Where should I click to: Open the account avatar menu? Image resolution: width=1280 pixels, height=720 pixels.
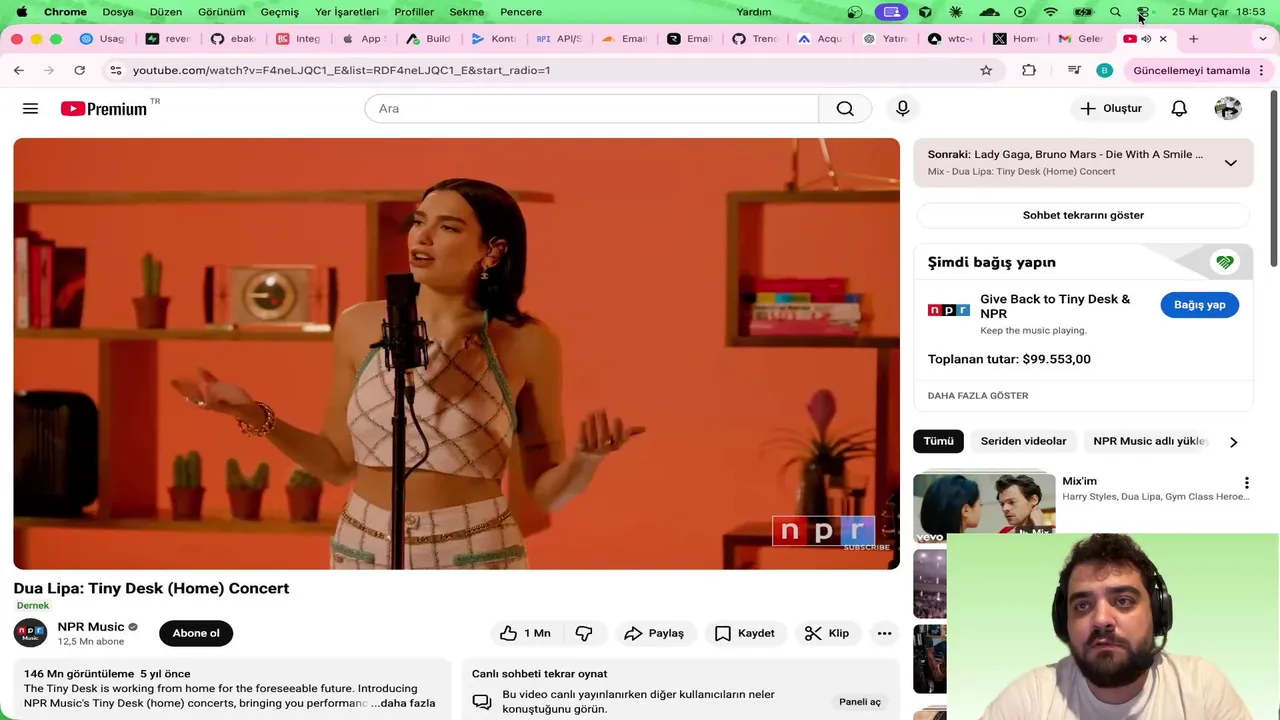[x=1228, y=108]
